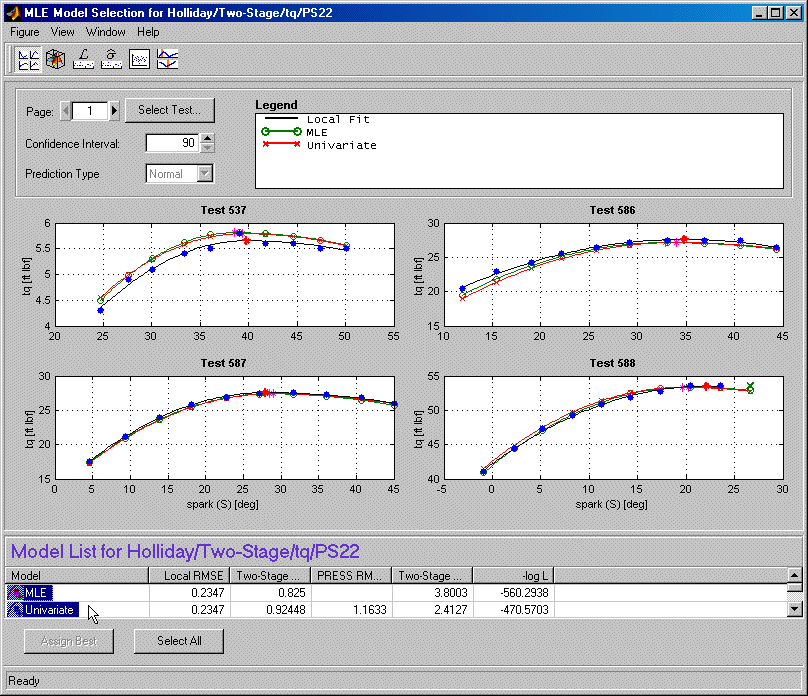808x696 pixels.
Task: Click the Model List heading
Action: coord(185,552)
